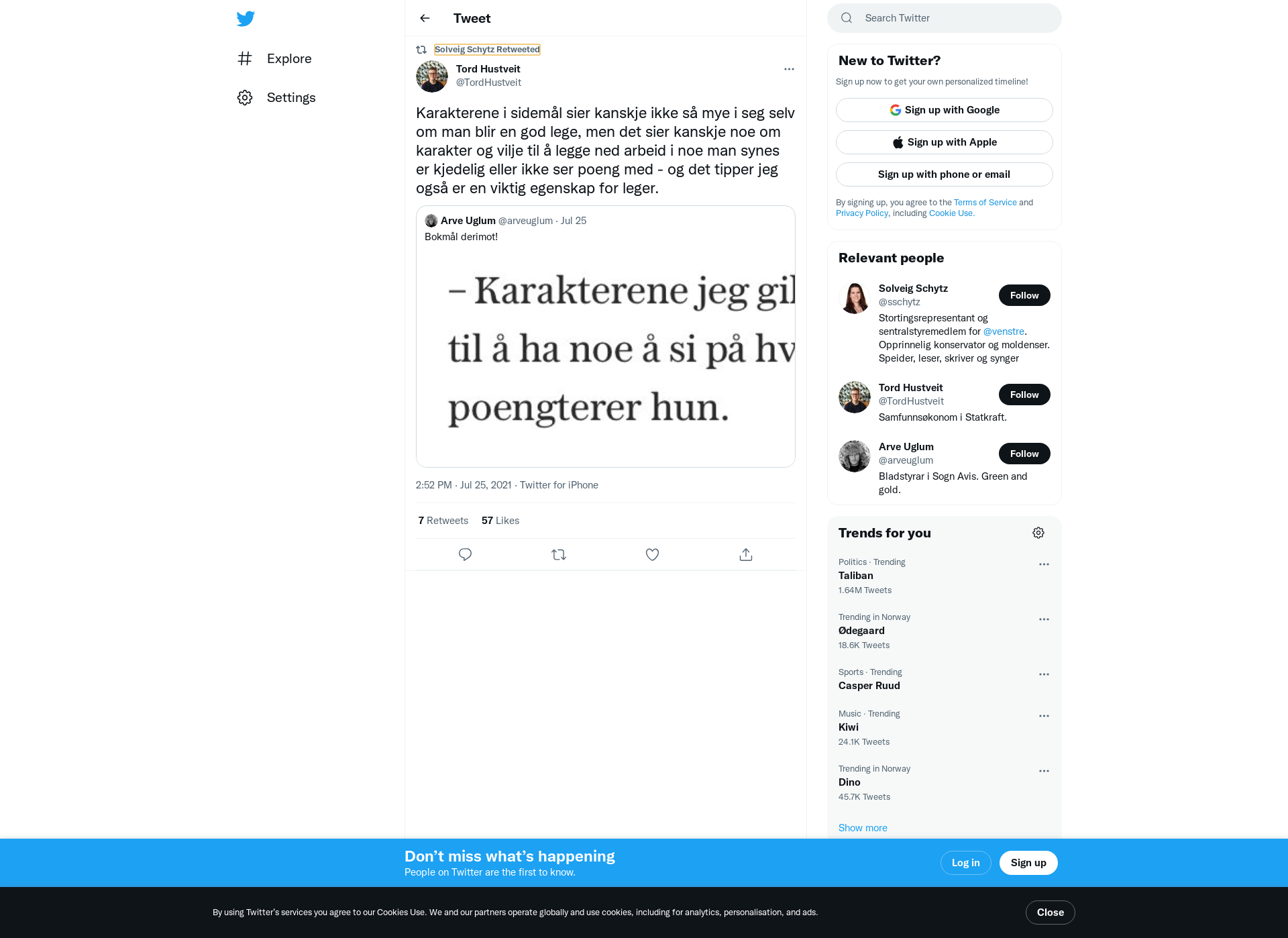Viewport: 1288px width, 938px height.
Task: Show more trends
Action: [863, 828]
